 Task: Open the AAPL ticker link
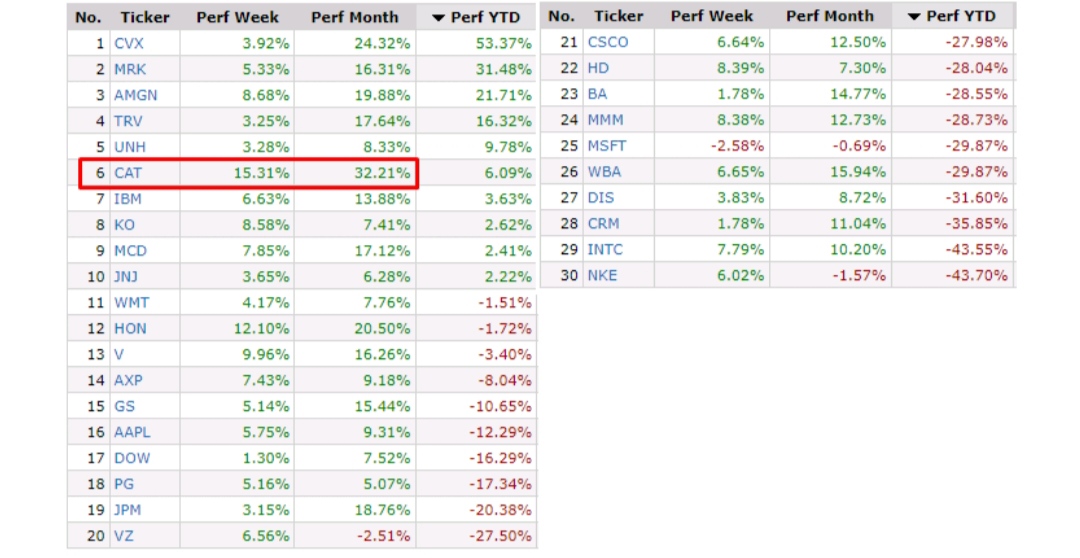(132, 433)
